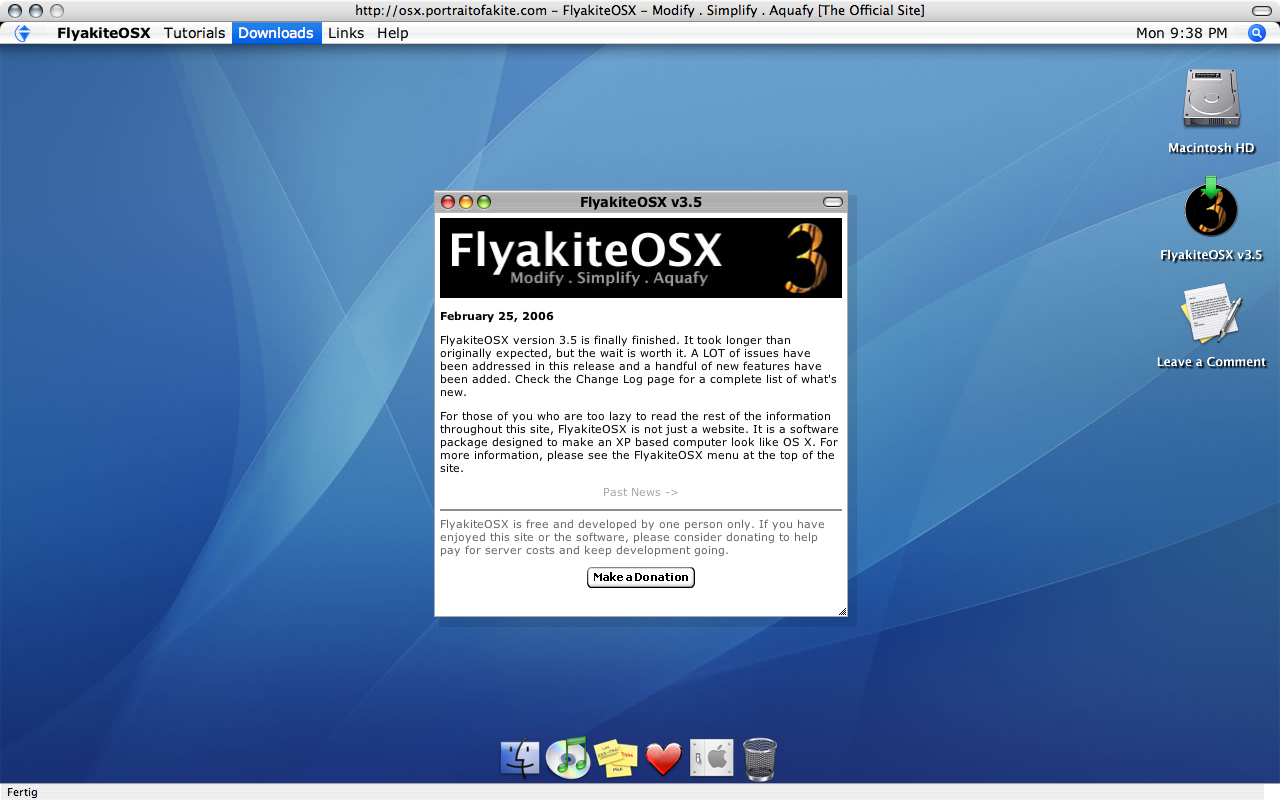Viewport: 1280px width, 801px height.
Task: Click the Mon 9:38 PM clock
Action: click(1182, 33)
